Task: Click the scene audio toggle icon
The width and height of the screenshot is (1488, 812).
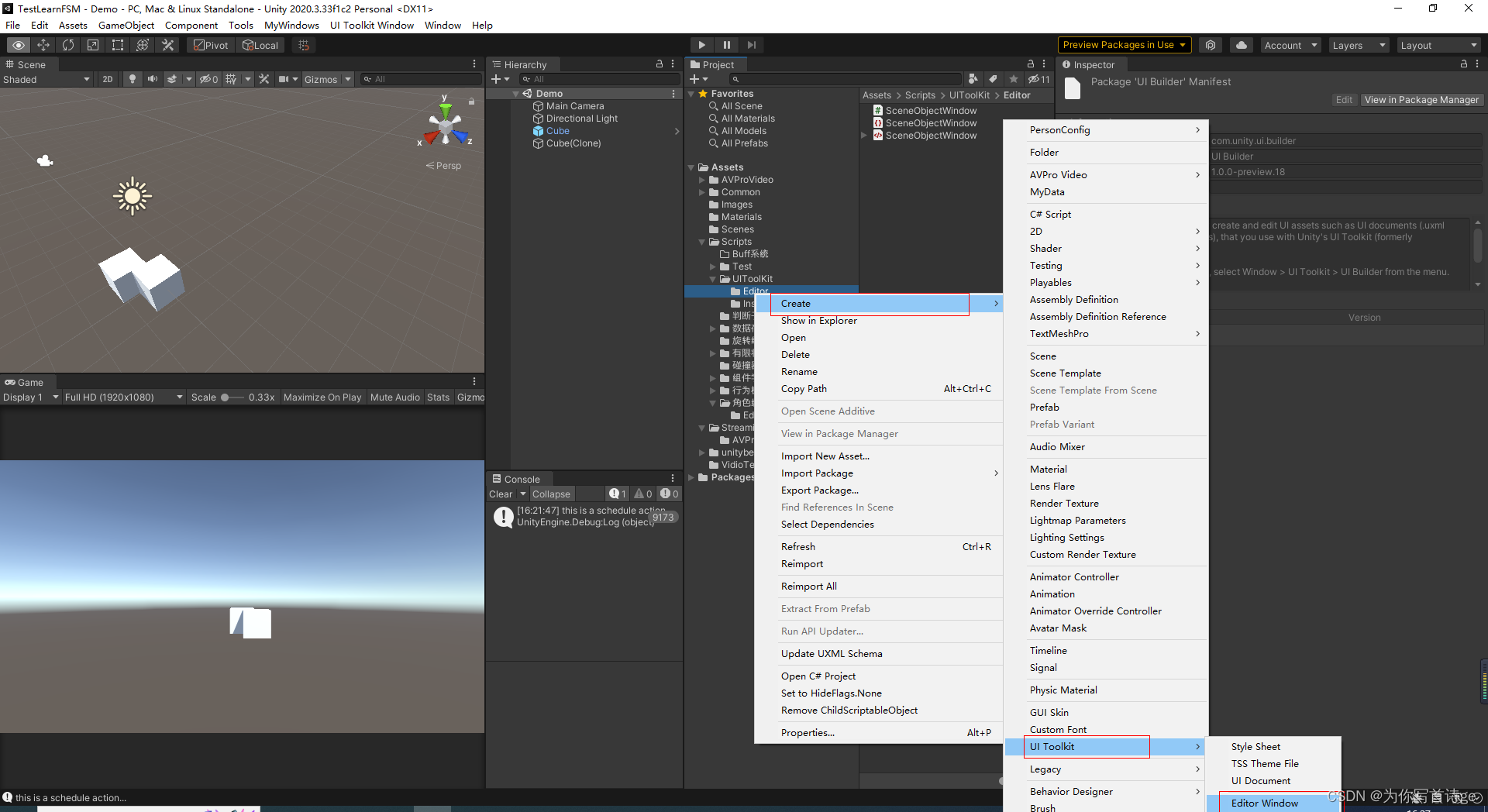Action: pyautogui.click(x=153, y=78)
